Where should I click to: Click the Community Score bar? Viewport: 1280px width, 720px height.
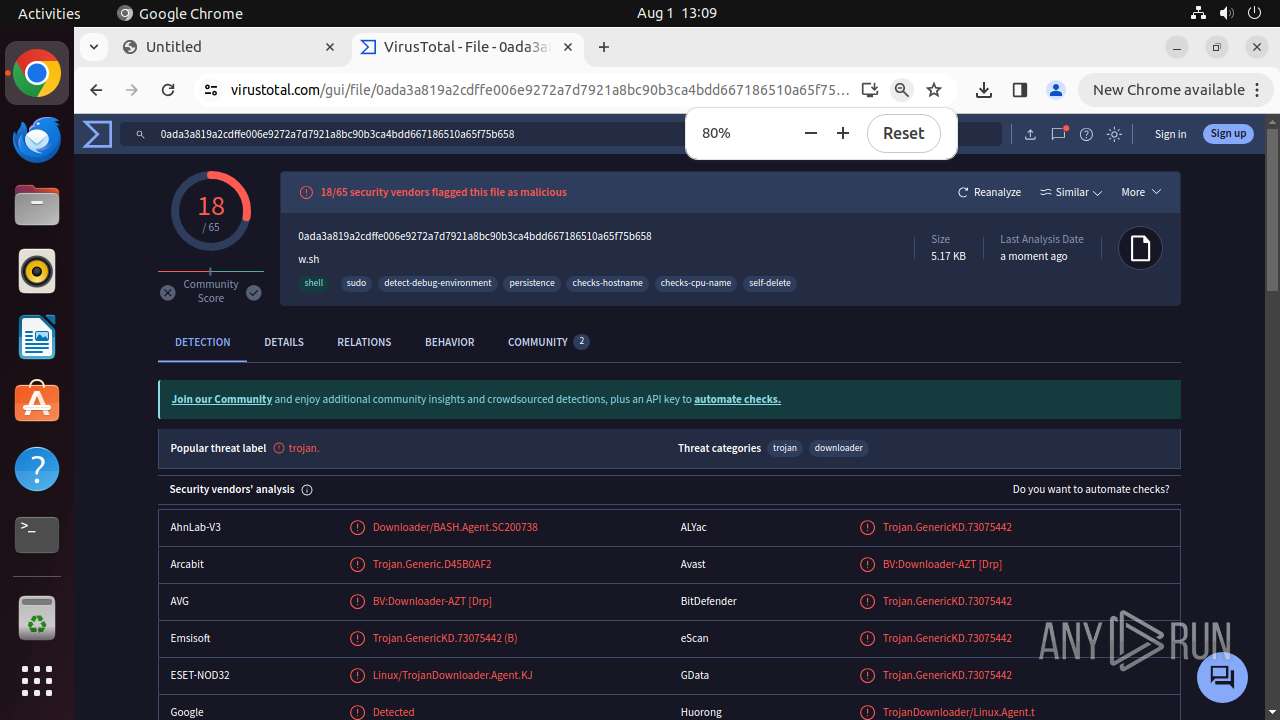click(x=211, y=271)
